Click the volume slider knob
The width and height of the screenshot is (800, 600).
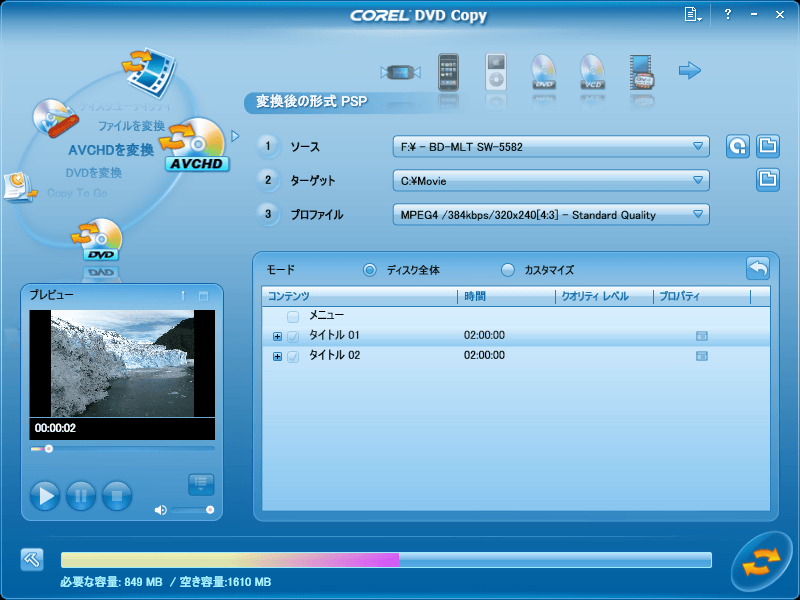210,510
